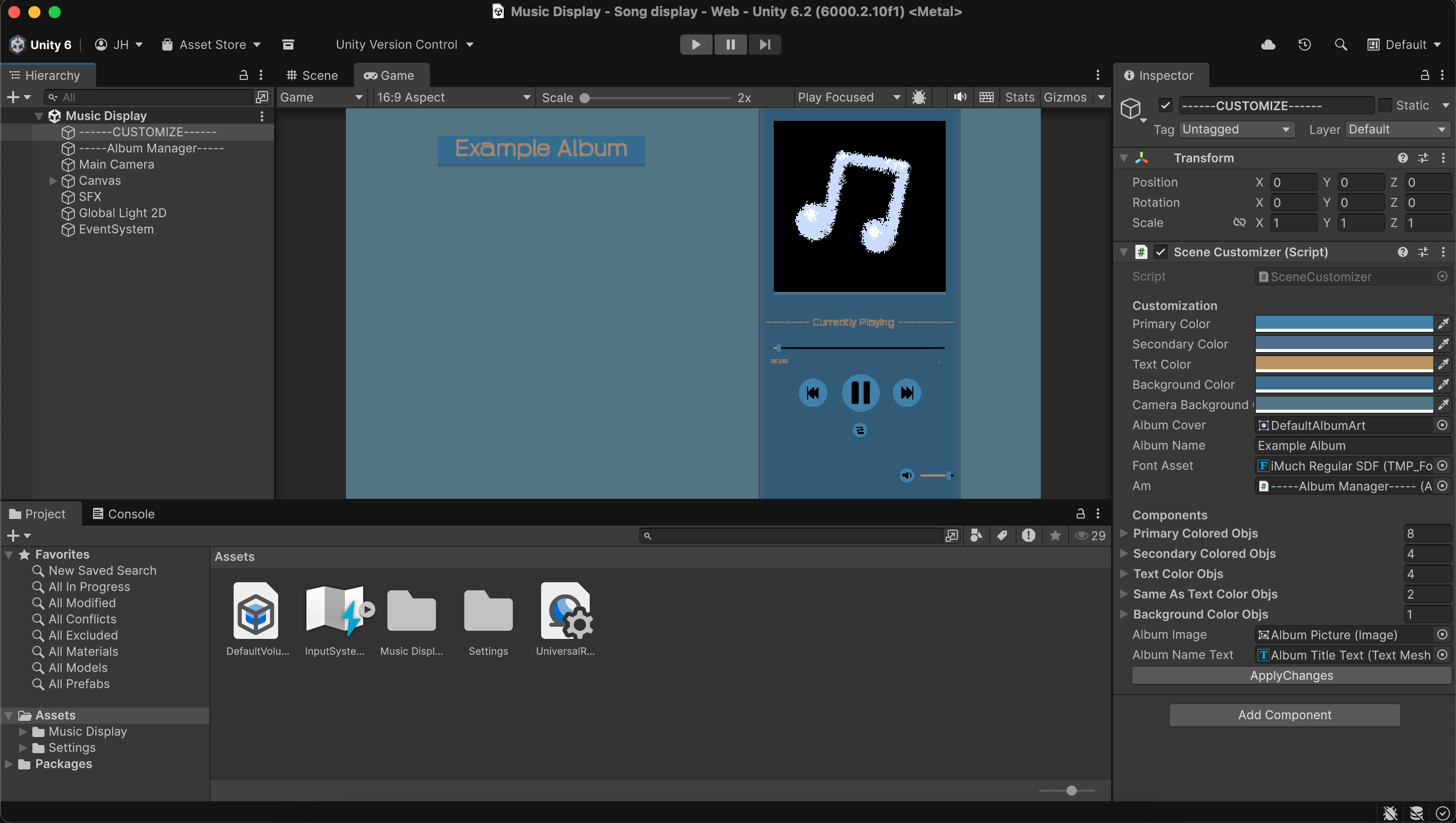
Task: Open Undo History clock icon
Action: 1304,45
